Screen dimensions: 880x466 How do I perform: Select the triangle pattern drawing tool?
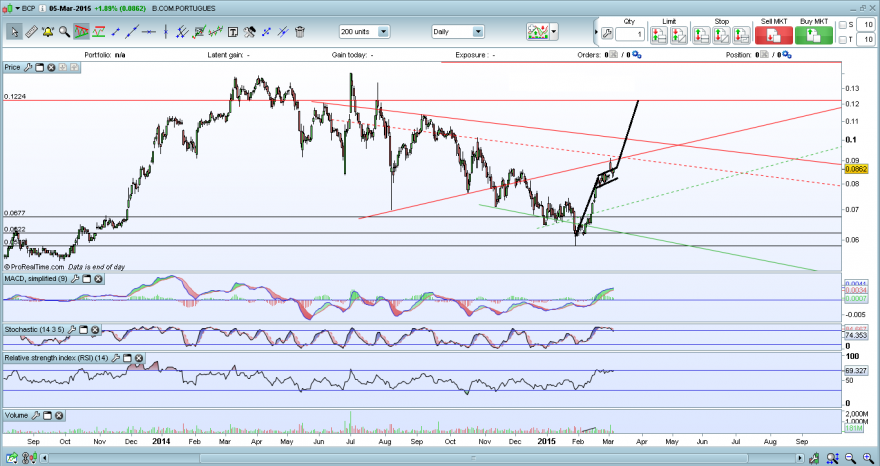[x=81, y=32]
